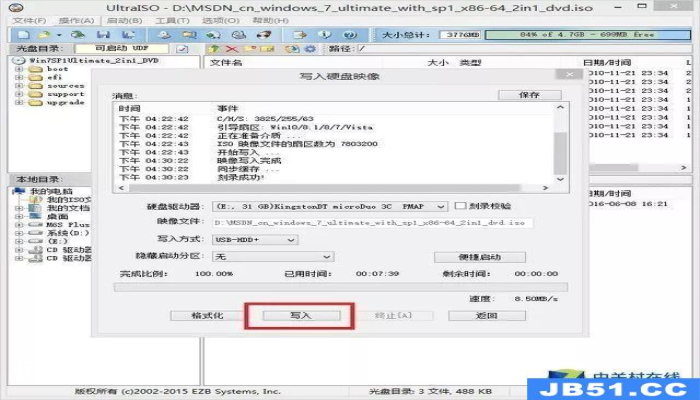Click the New file toolbar icon
This screenshot has height=400, width=700.
pos(23,35)
